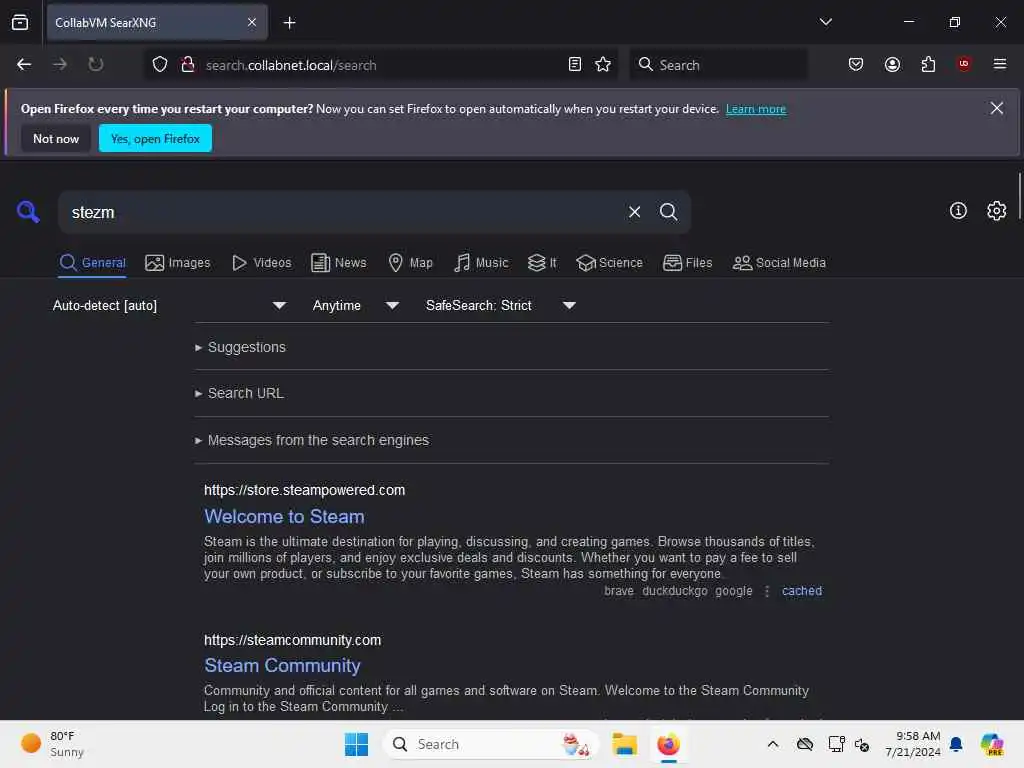
Task: Open the SearXNG about info icon
Action: click(958, 211)
